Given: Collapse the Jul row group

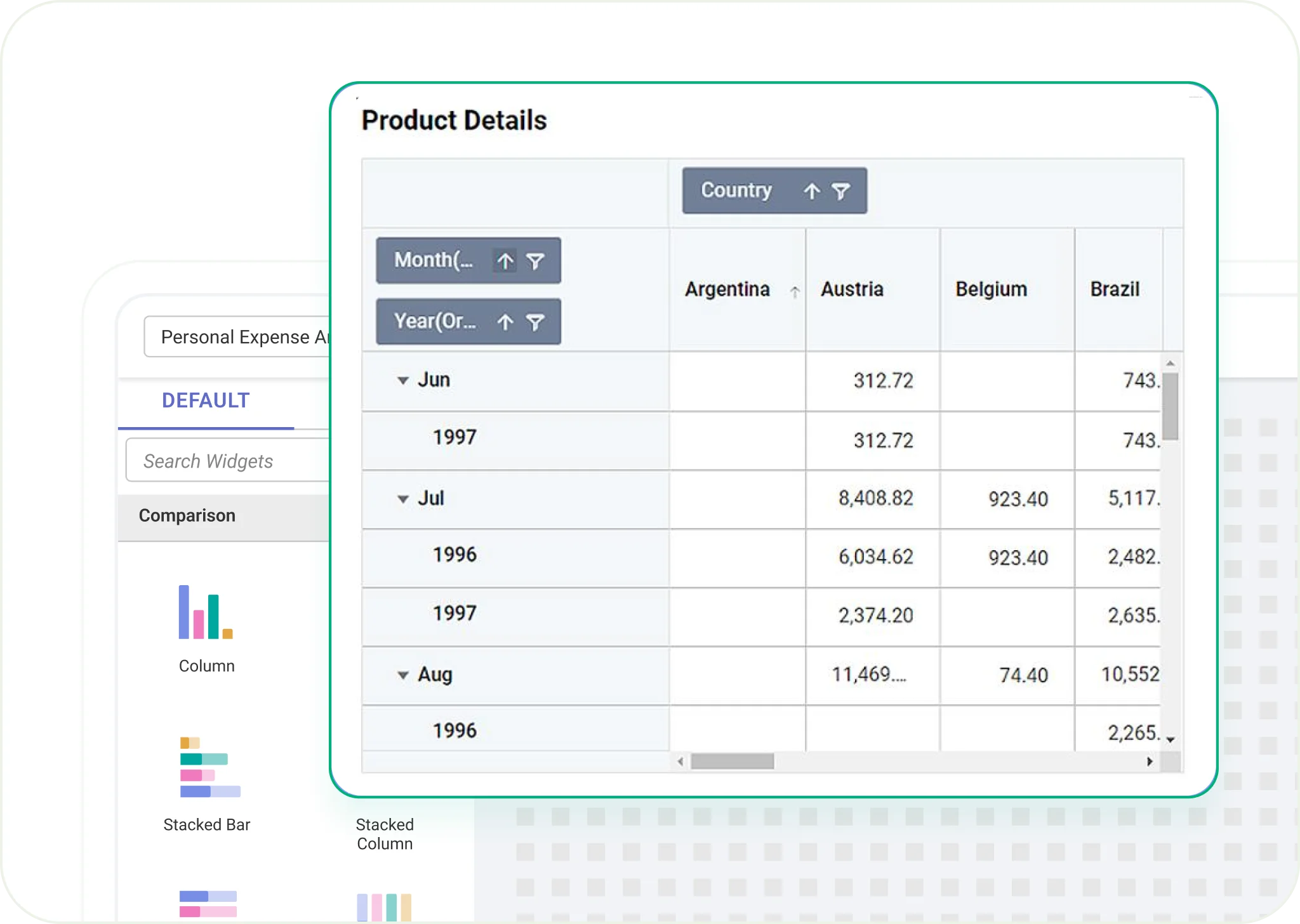Looking at the screenshot, I should pyautogui.click(x=403, y=499).
